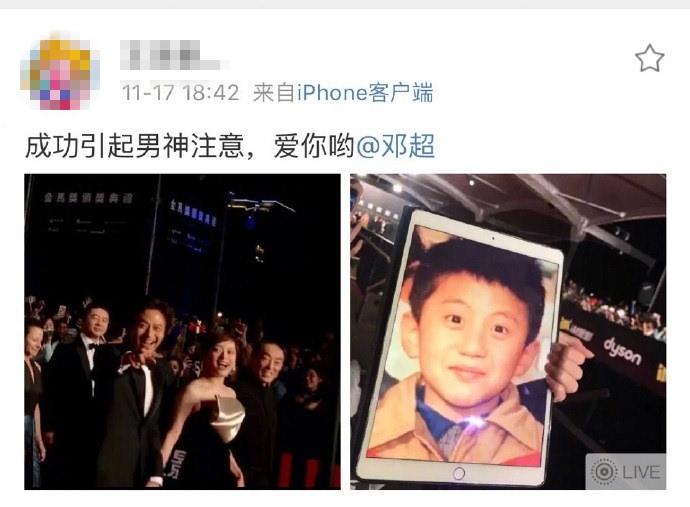Open the @邓超 mention link
The width and height of the screenshot is (690, 507).
coord(395,146)
